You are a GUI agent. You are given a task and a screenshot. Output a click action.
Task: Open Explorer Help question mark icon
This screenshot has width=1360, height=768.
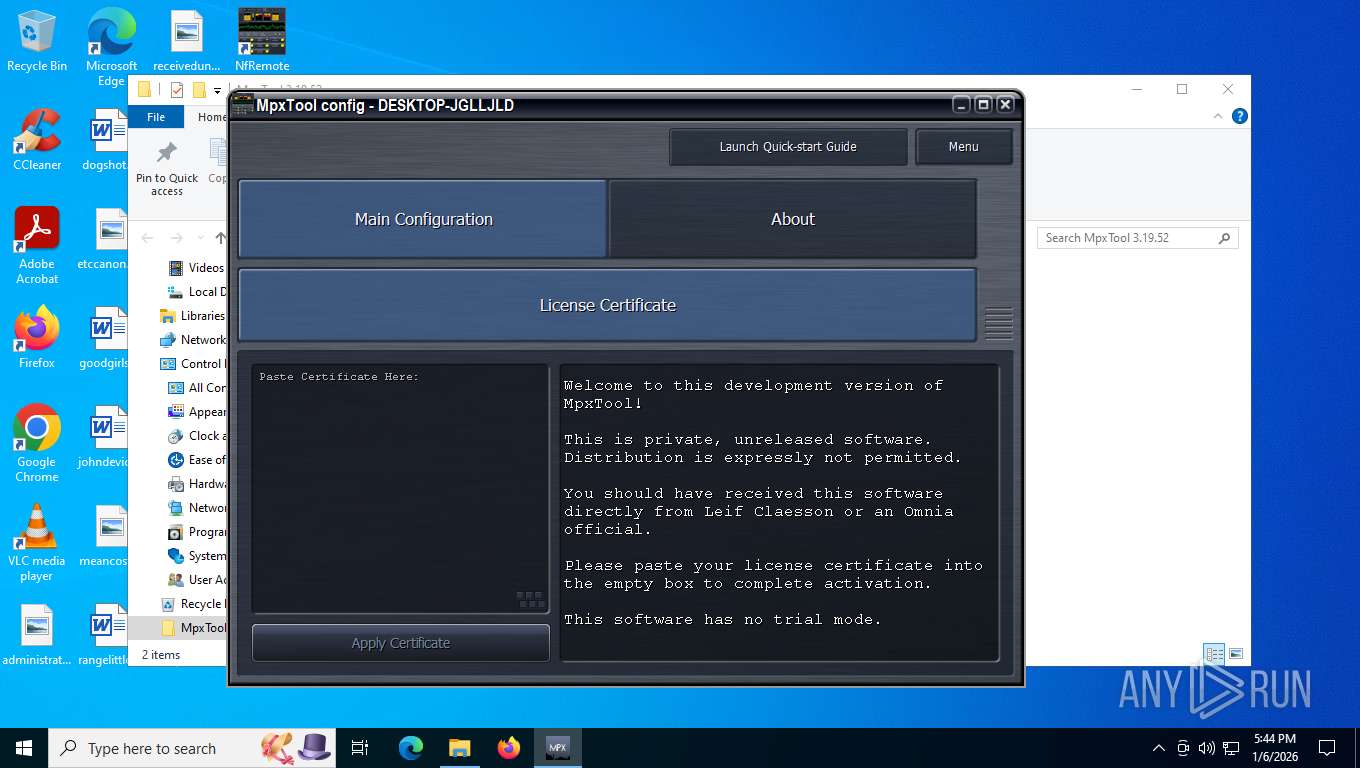[x=1240, y=116]
